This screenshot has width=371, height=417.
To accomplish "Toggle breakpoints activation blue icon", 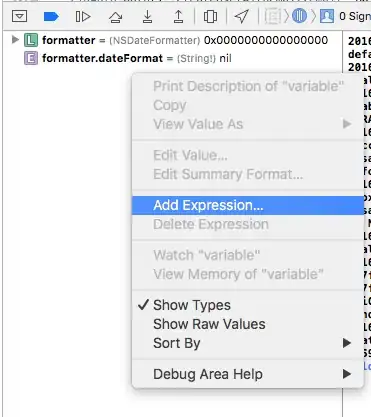I will point(51,16).
